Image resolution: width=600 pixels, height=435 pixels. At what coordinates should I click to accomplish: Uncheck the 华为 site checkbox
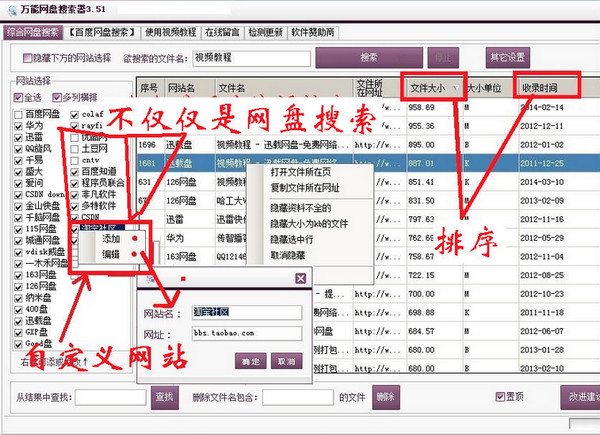pos(18,126)
